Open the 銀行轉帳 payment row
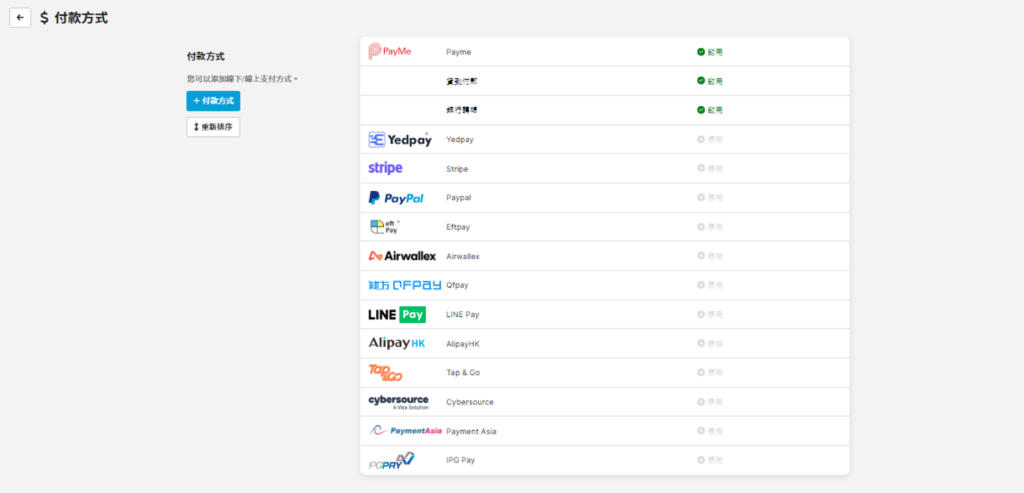This screenshot has width=1024, height=493. point(462,110)
